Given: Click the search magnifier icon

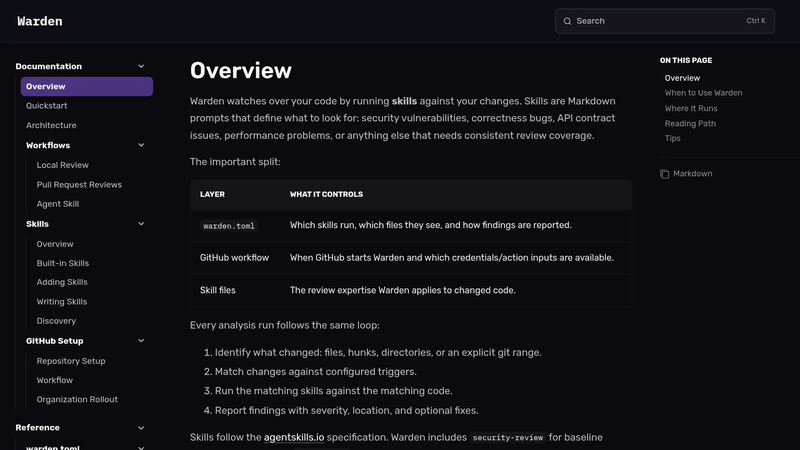Looking at the screenshot, I should click(567, 21).
